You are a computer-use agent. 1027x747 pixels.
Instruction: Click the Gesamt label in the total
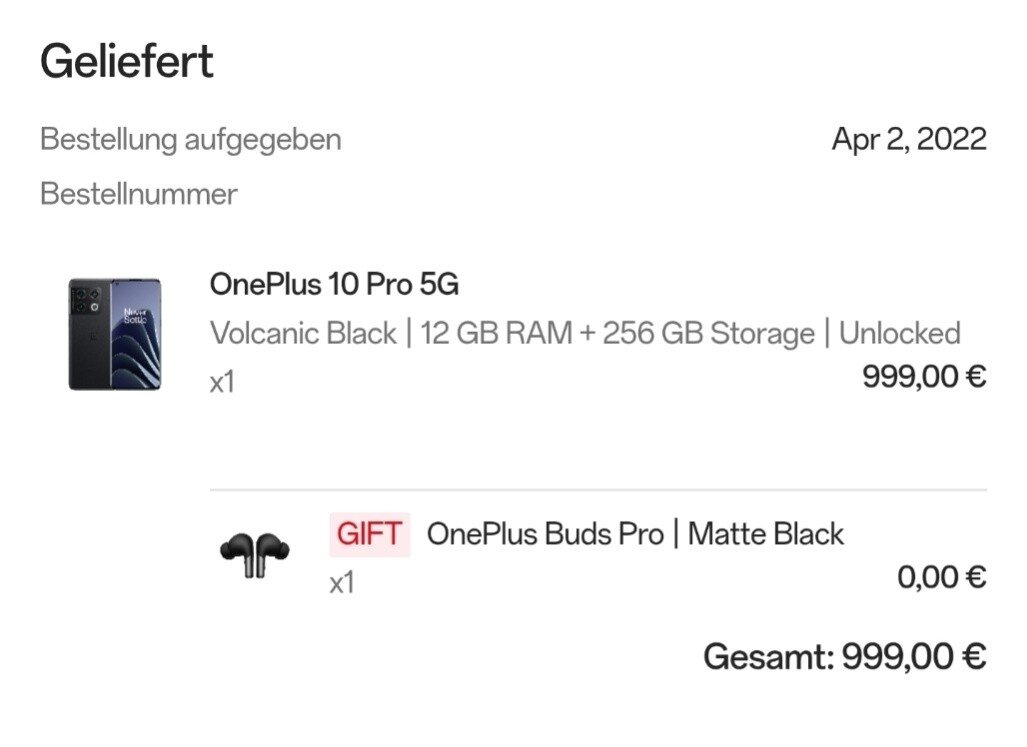tap(766, 657)
